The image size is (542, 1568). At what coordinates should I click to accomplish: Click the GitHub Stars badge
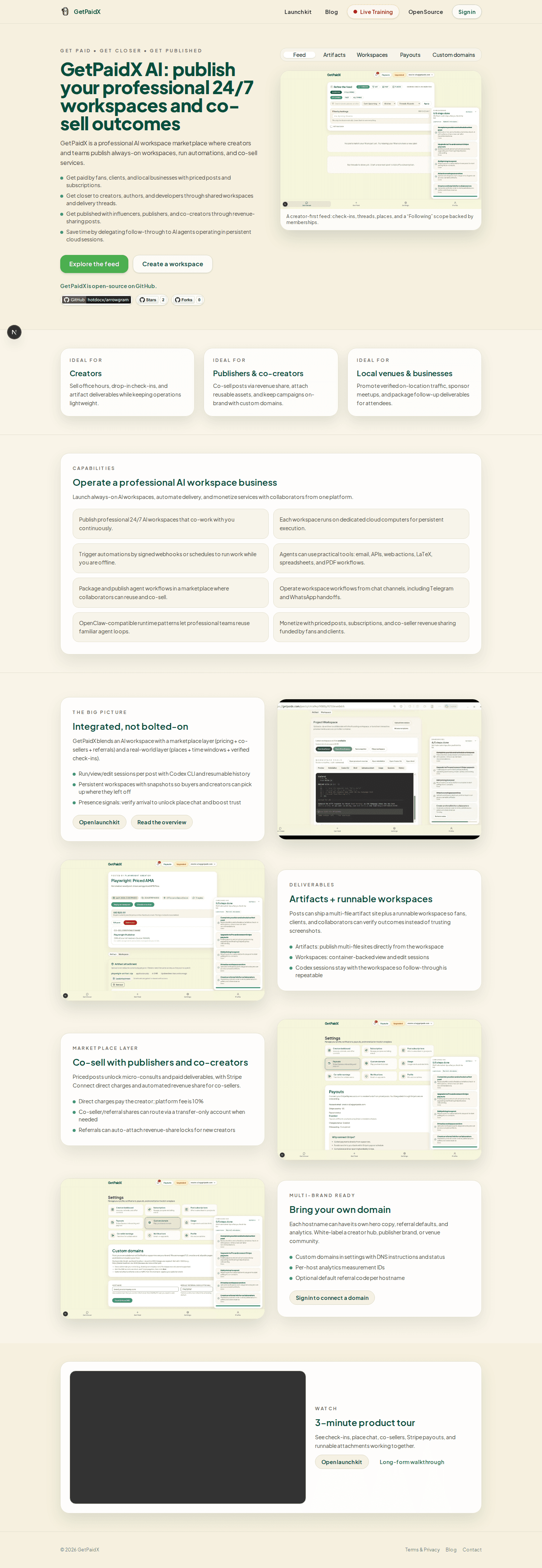tap(152, 300)
